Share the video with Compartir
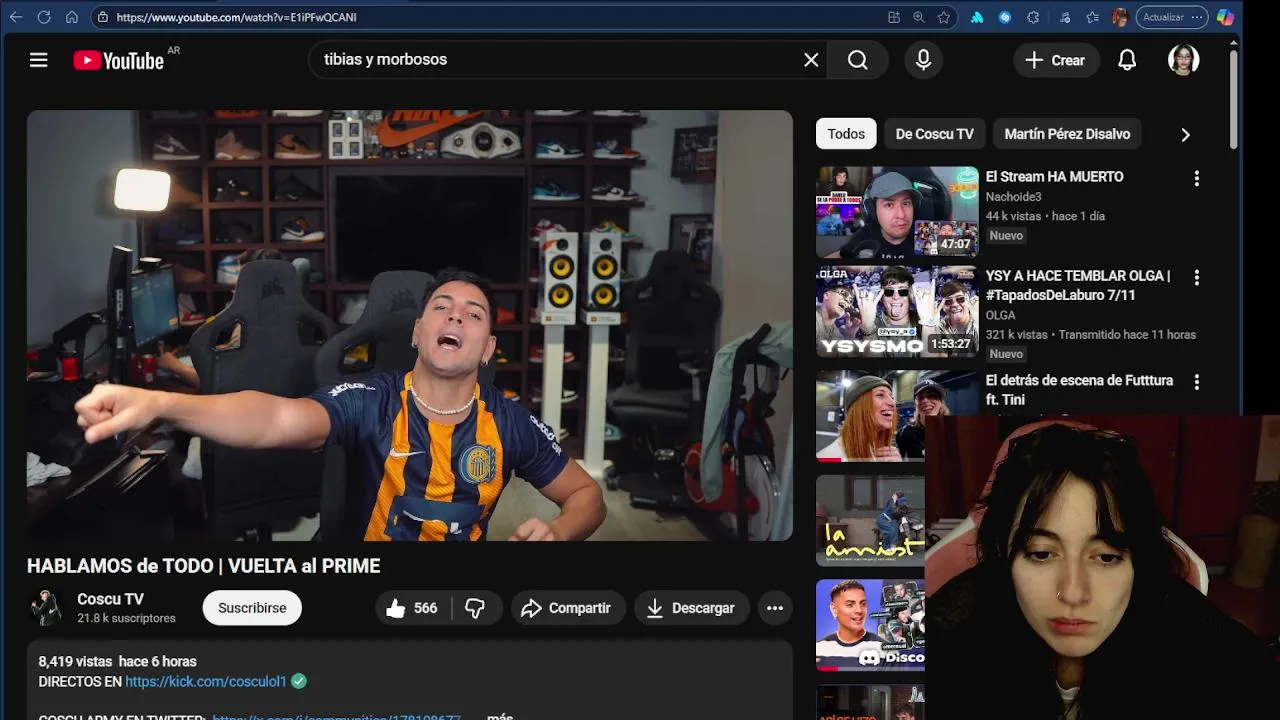This screenshot has height=720, width=1280. 567,608
